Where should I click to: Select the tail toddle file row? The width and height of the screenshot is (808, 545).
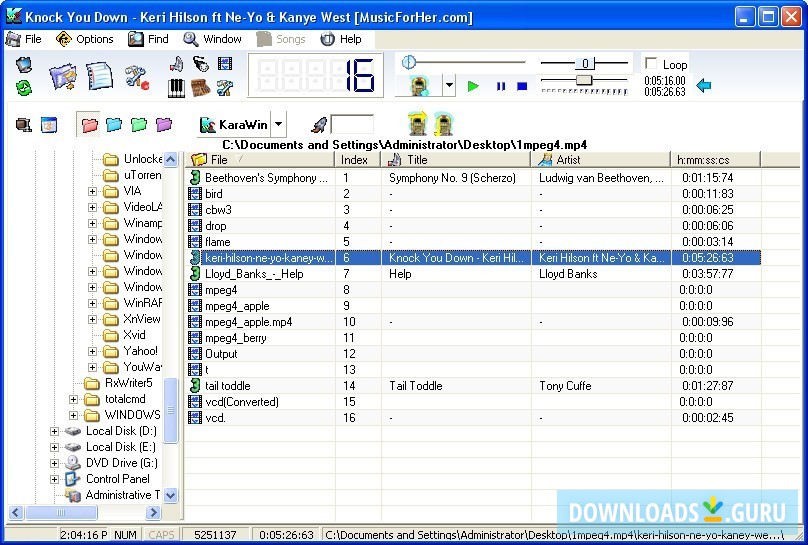(x=473, y=385)
